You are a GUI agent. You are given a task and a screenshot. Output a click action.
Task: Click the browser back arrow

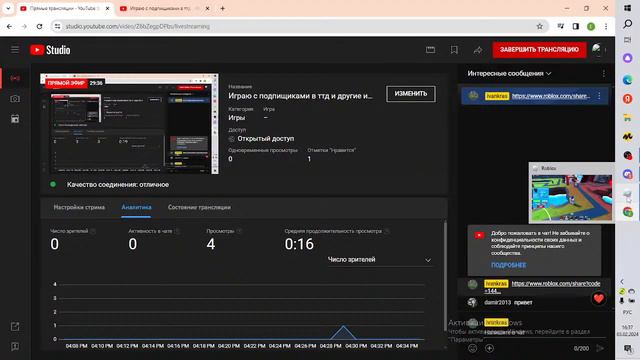pyautogui.click(x=9, y=27)
